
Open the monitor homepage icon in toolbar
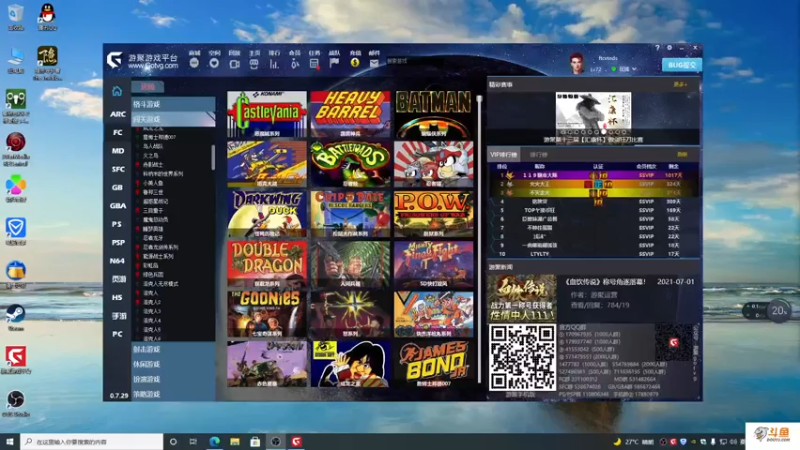[254, 63]
